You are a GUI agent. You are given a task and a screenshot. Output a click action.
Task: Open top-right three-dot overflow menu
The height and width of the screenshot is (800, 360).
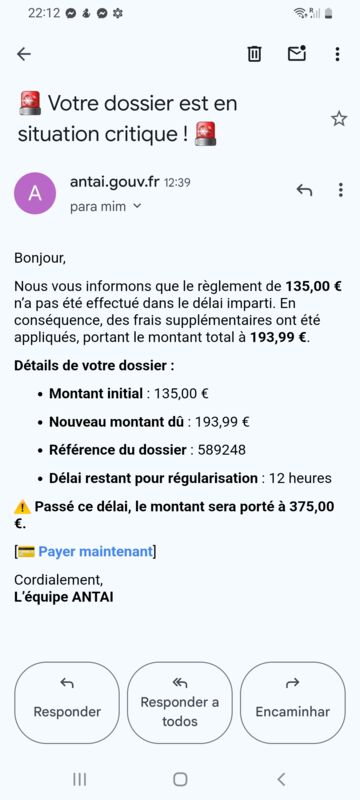pos(337,54)
